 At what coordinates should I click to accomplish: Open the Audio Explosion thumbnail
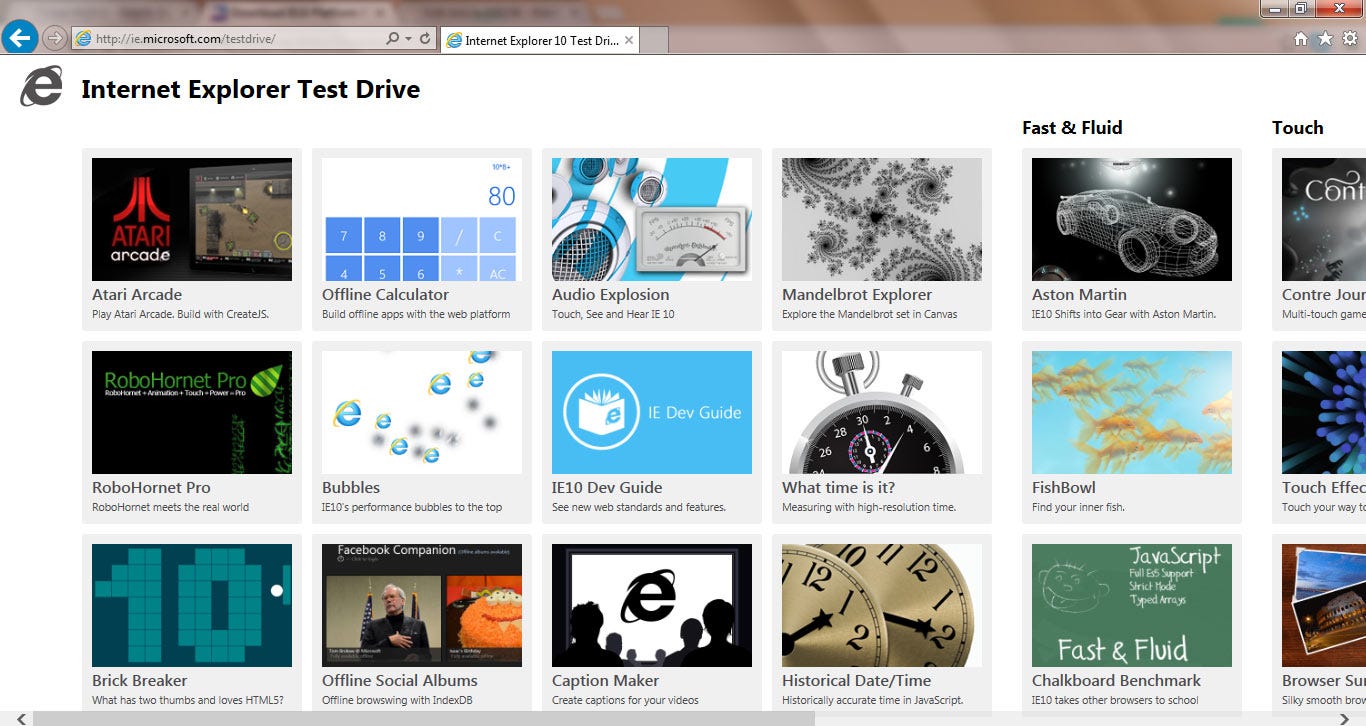pyautogui.click(x=652, y=219)
